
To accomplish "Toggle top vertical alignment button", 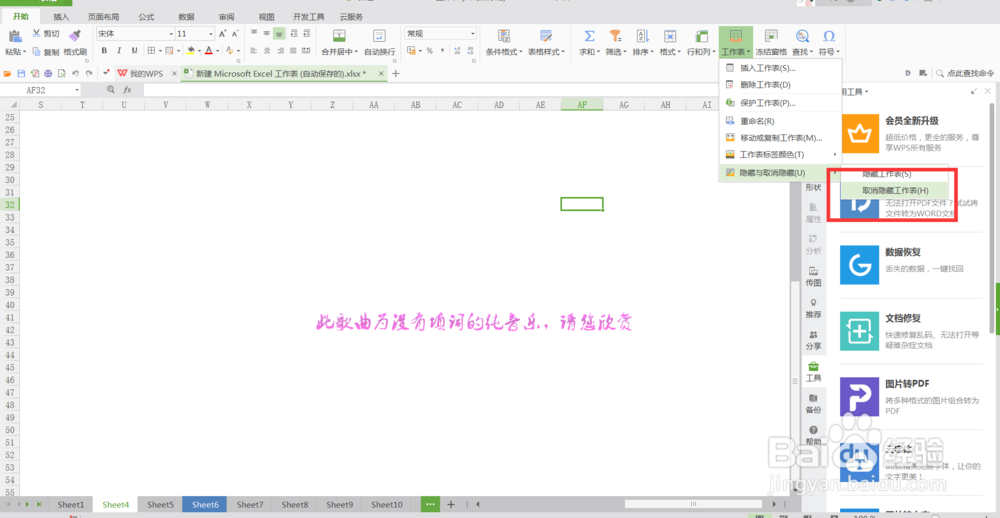I will pyautogui.click(x=254, y=33).
